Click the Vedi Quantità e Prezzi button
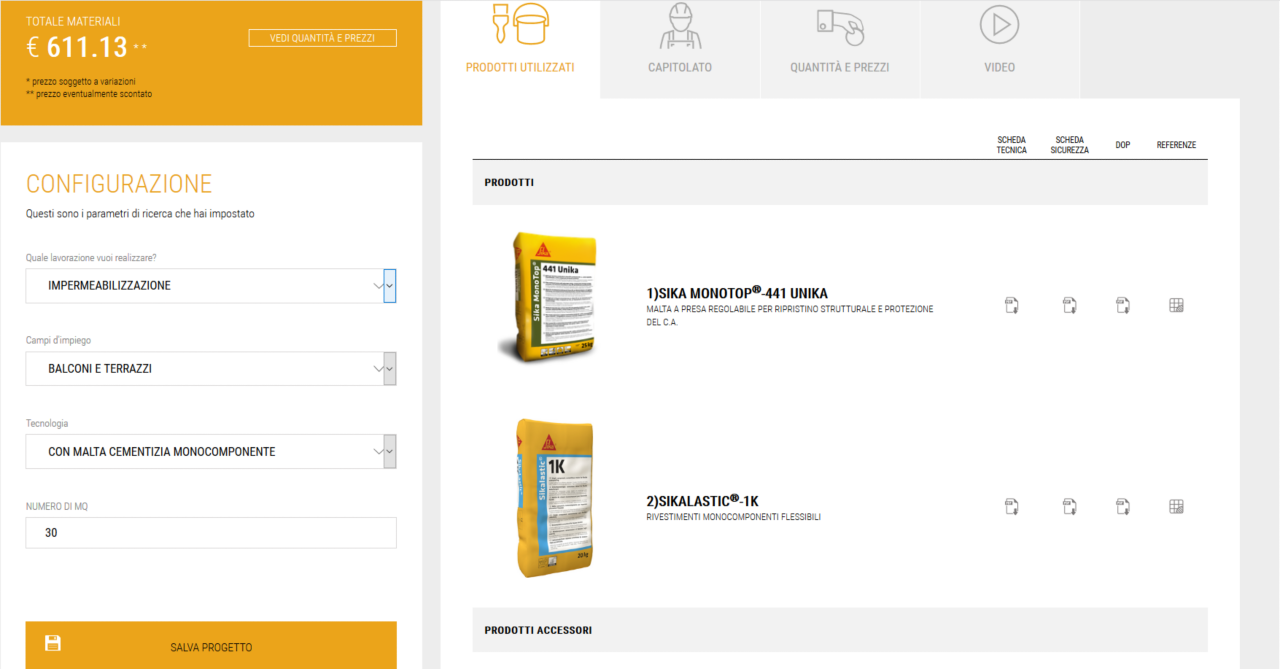The image size is (1280, 669). pyautogui.click(x=322, y=37)
